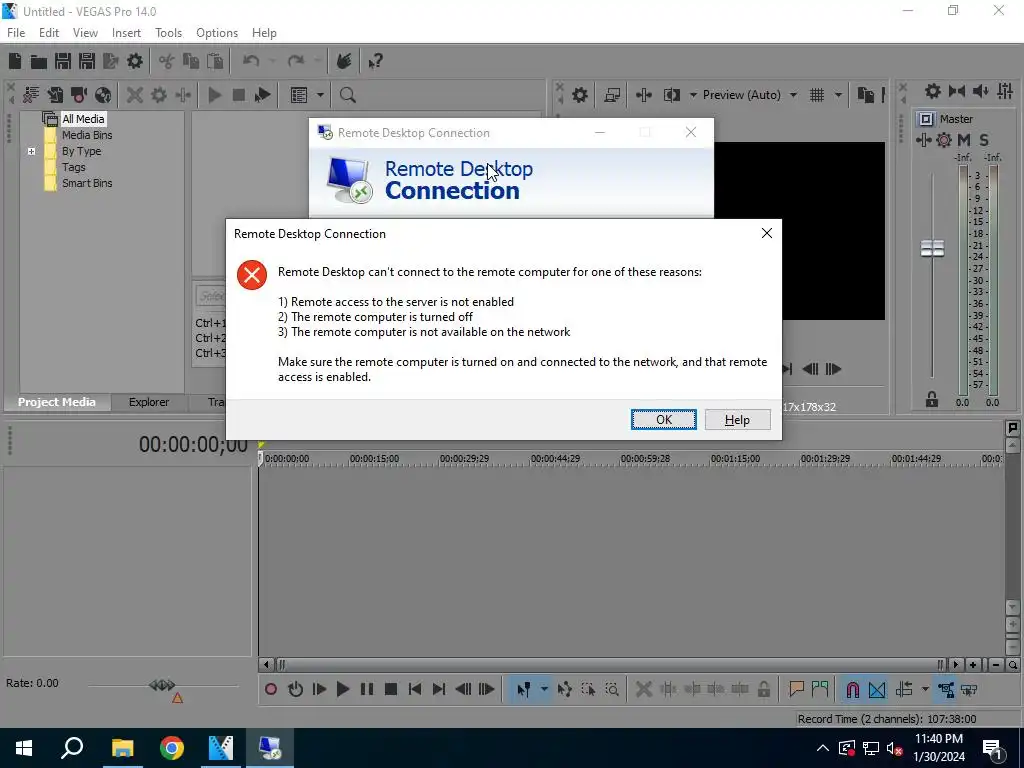Click the Undo arrow icon
1024x768 pixels.
(x=251, y=61)
